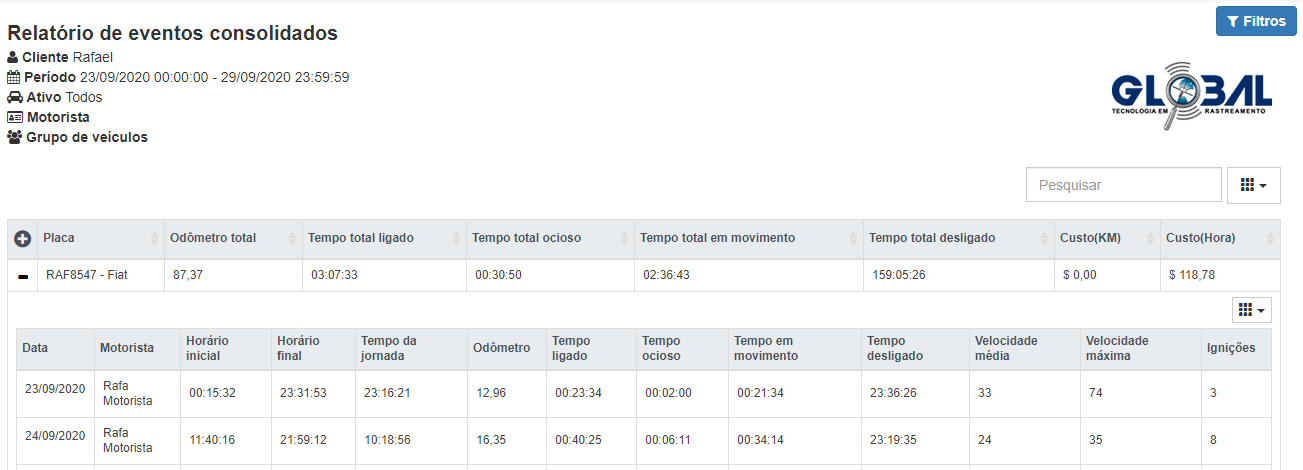Sort by Tempo total em movimento sort icon
The width and height of the screenshot is (1303, 470).
click(x=853, y=239)
